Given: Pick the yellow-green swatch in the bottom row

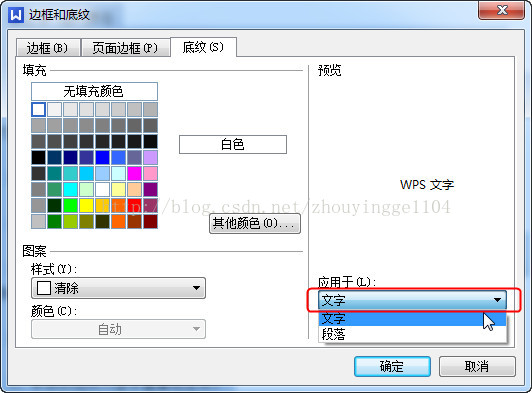Looking at the screenshot, I should [x=70, y=221].
